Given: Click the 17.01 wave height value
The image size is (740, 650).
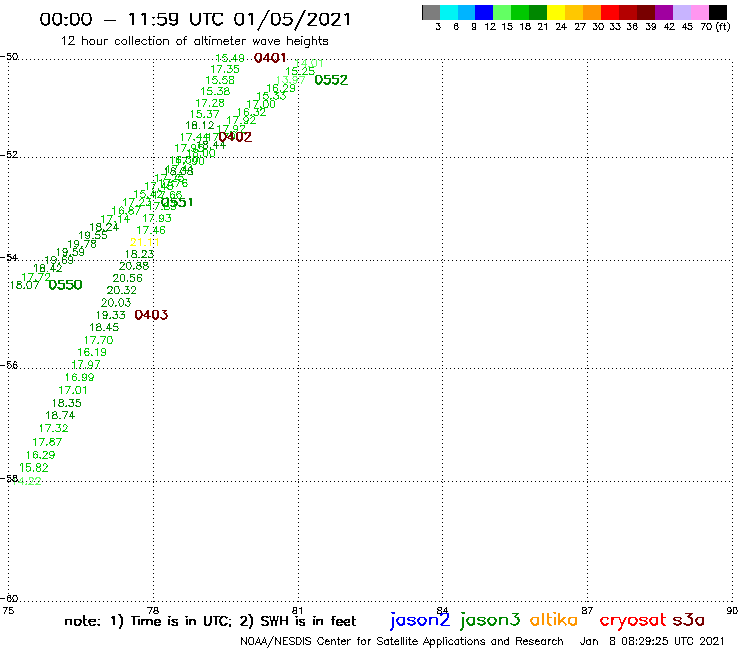Looking at the screenshot, I should tap(73, 390).
